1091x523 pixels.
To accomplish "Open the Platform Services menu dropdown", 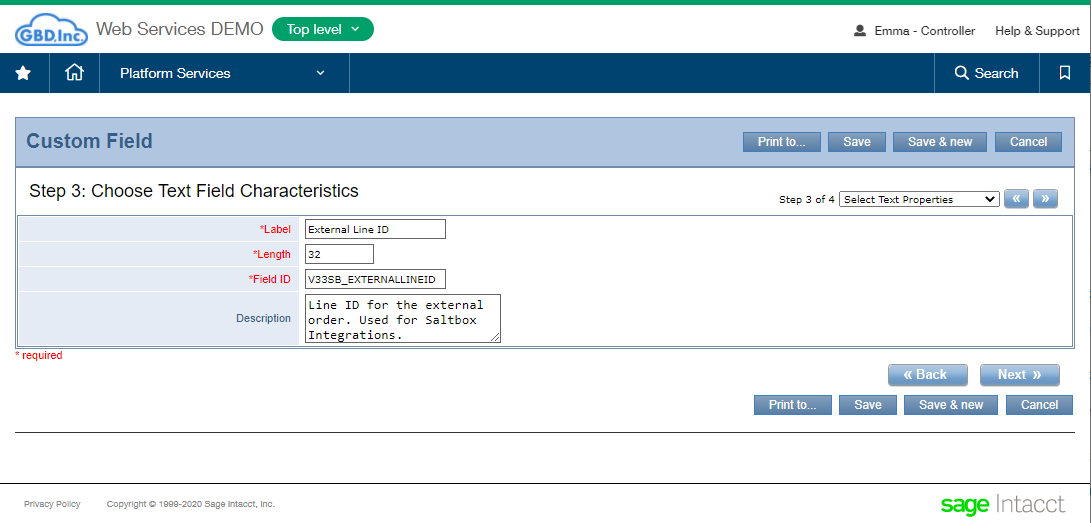I will (224, 73).
